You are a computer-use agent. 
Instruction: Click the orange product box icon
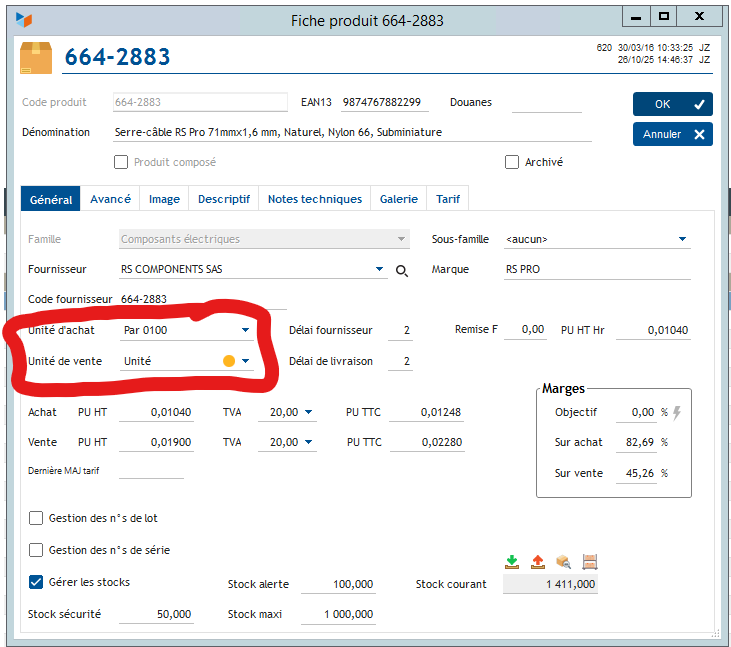36,57
